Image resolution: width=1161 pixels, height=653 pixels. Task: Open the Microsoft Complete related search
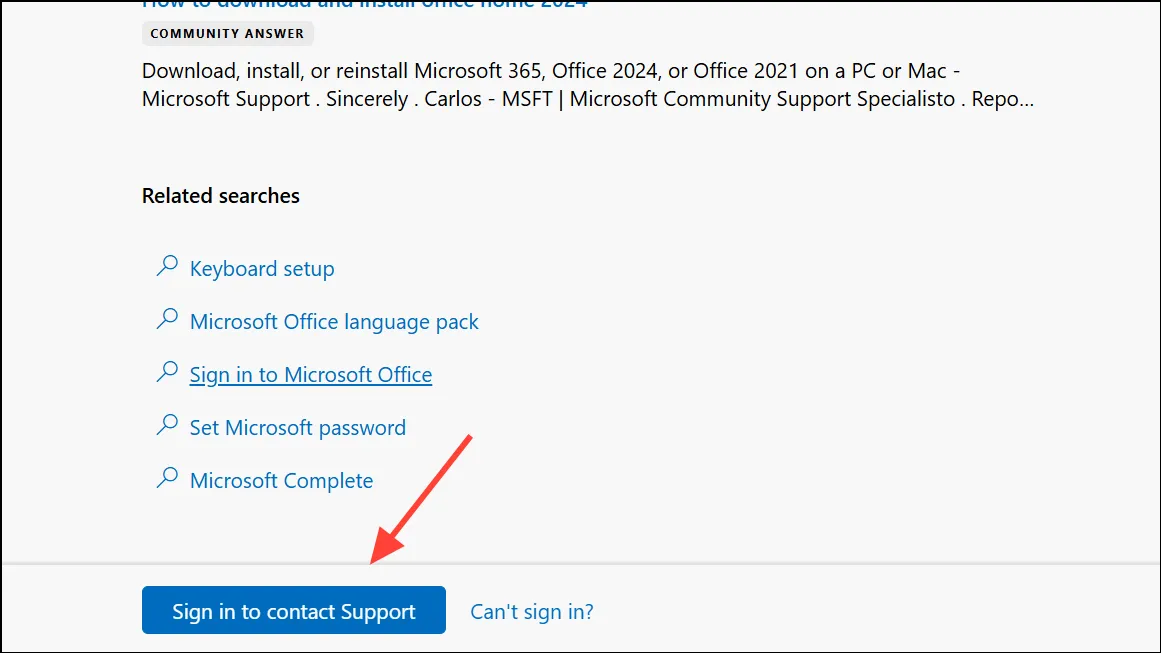tap(281, 480)
